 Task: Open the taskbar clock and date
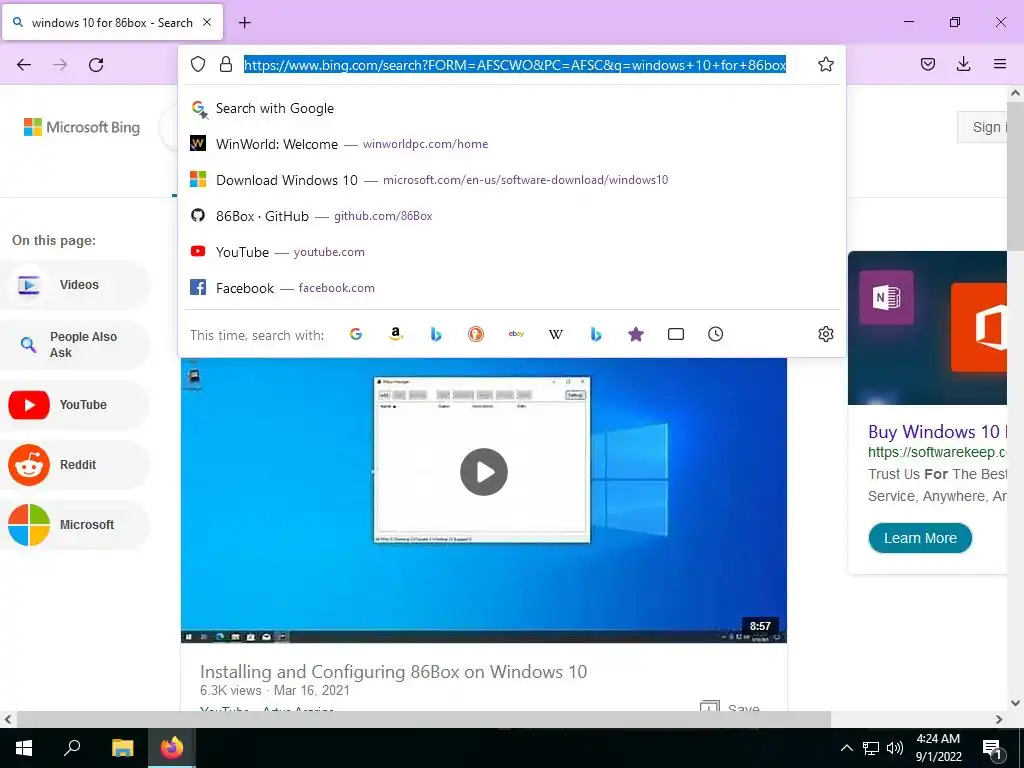pyautogui.click(x=938, y=748)
